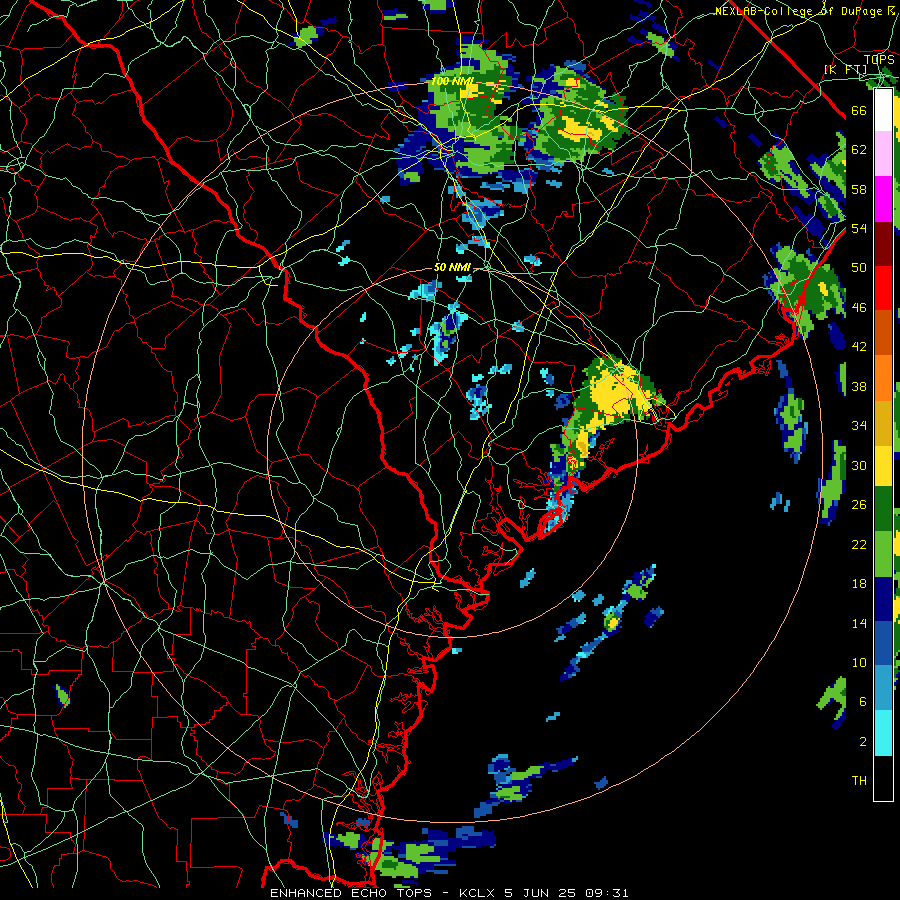The image size is (900, 900).
Task: Click the [K FT] units label
Action: [845, 69]
